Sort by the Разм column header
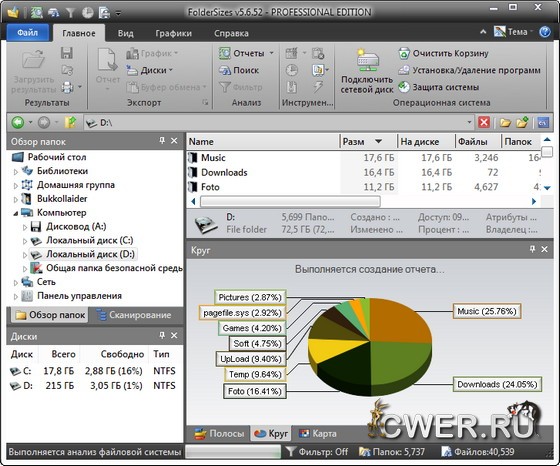Screen dimensions: 560x466 (368, 141)
